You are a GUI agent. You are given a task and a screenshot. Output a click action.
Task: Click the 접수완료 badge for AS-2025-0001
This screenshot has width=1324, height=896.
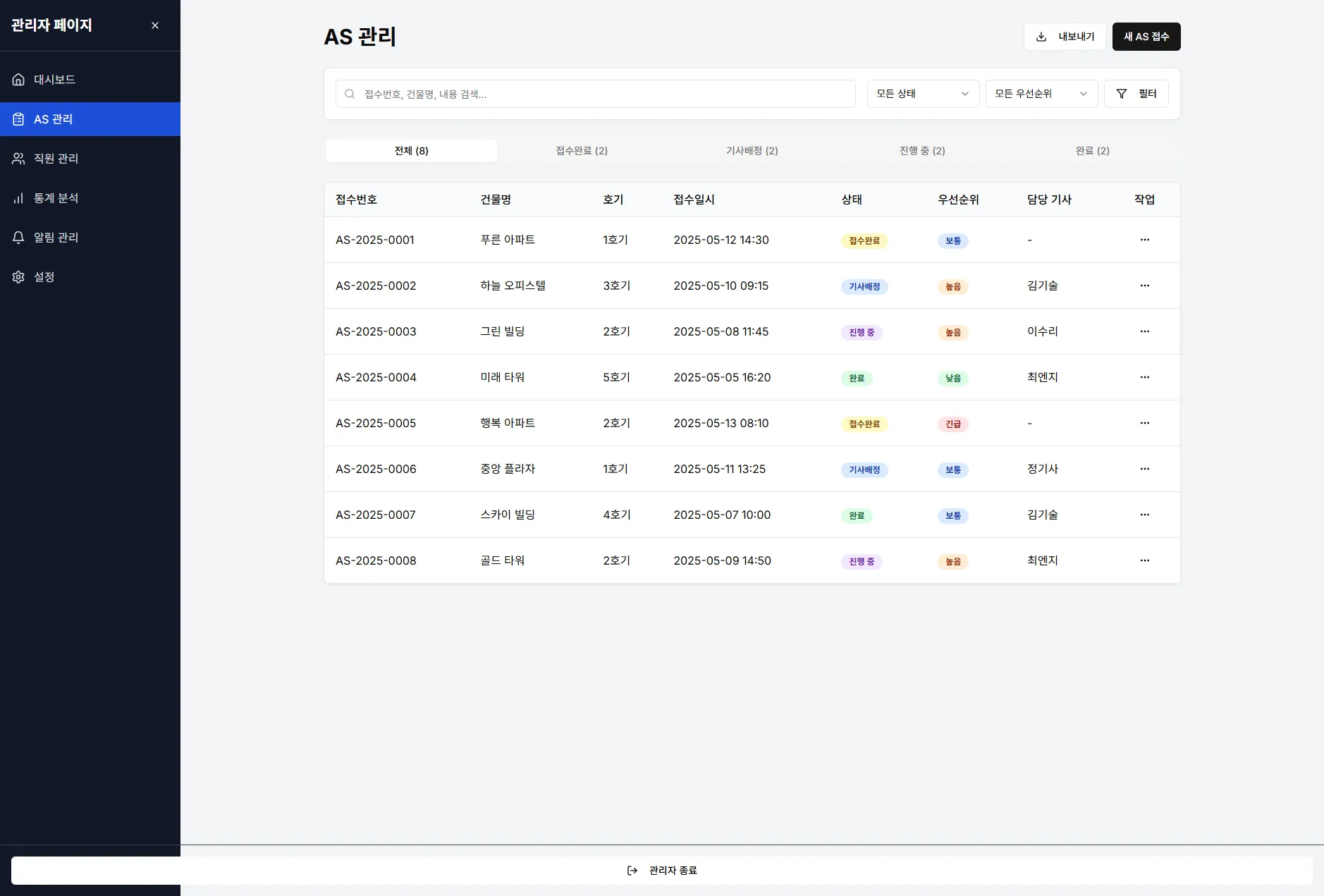click(x=864, y=240)
